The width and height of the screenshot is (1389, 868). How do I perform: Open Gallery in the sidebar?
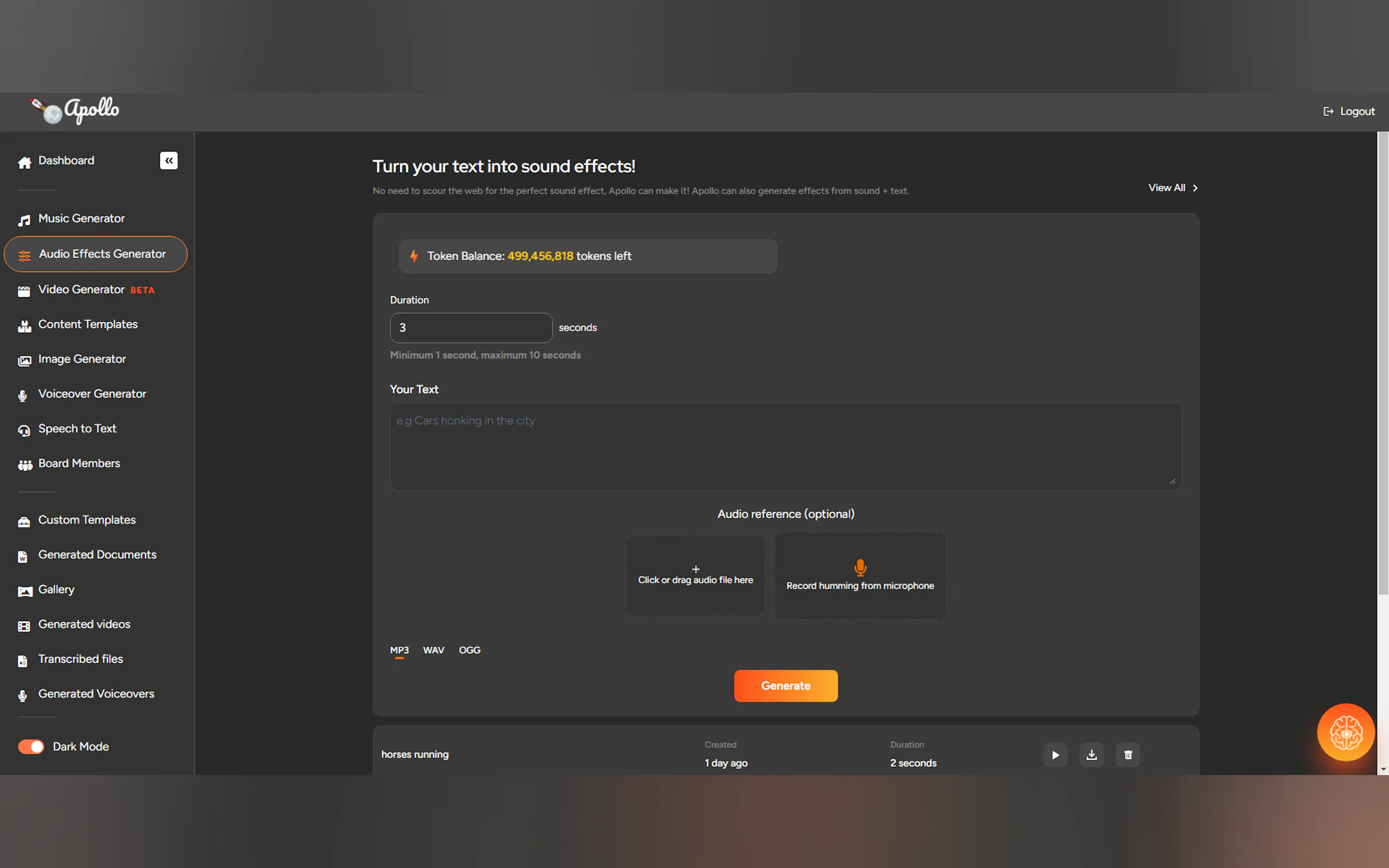(x=56, y=590)
